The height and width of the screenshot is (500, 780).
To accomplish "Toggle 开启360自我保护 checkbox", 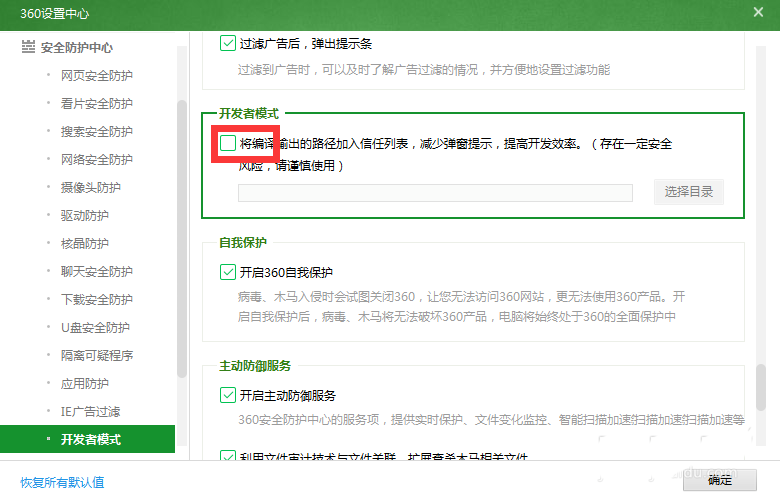I will pos(228,272).
